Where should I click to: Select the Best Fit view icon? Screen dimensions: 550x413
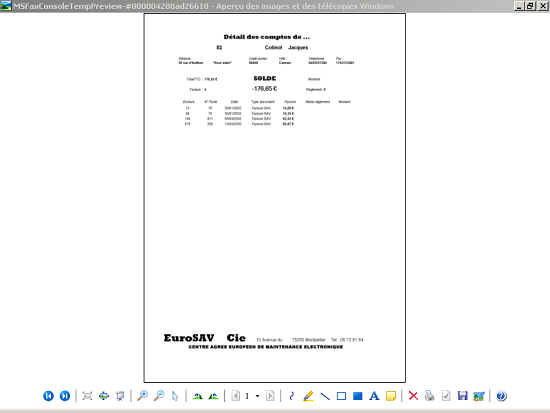point(87,396)
